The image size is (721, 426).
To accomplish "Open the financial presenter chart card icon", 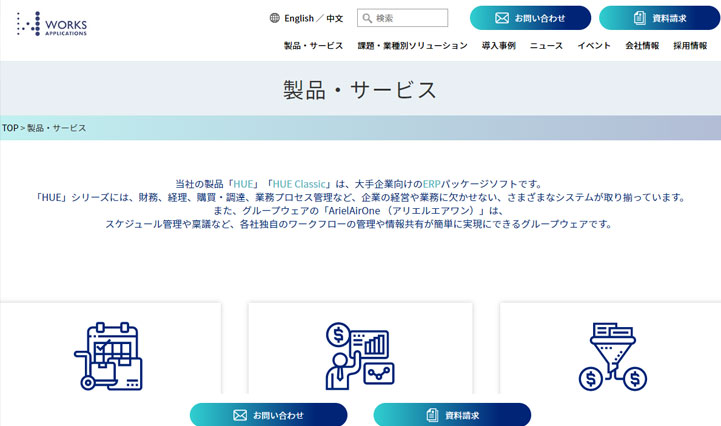I will [x=360, y=356].
